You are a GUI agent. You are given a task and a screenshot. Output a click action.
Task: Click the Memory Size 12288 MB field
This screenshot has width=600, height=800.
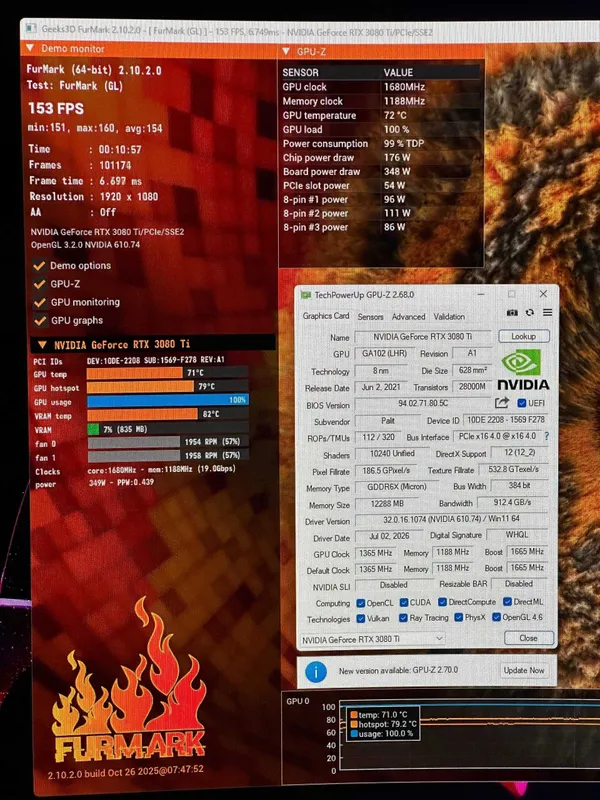(386, 504)
